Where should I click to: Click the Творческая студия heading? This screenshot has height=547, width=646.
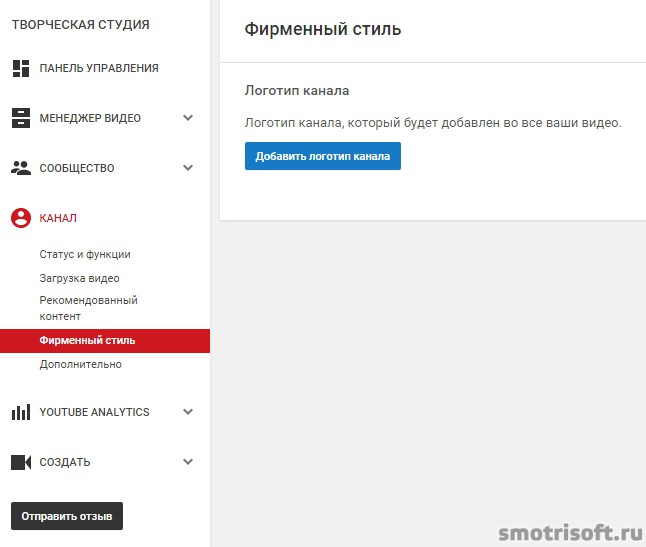(x=81, y=25)
